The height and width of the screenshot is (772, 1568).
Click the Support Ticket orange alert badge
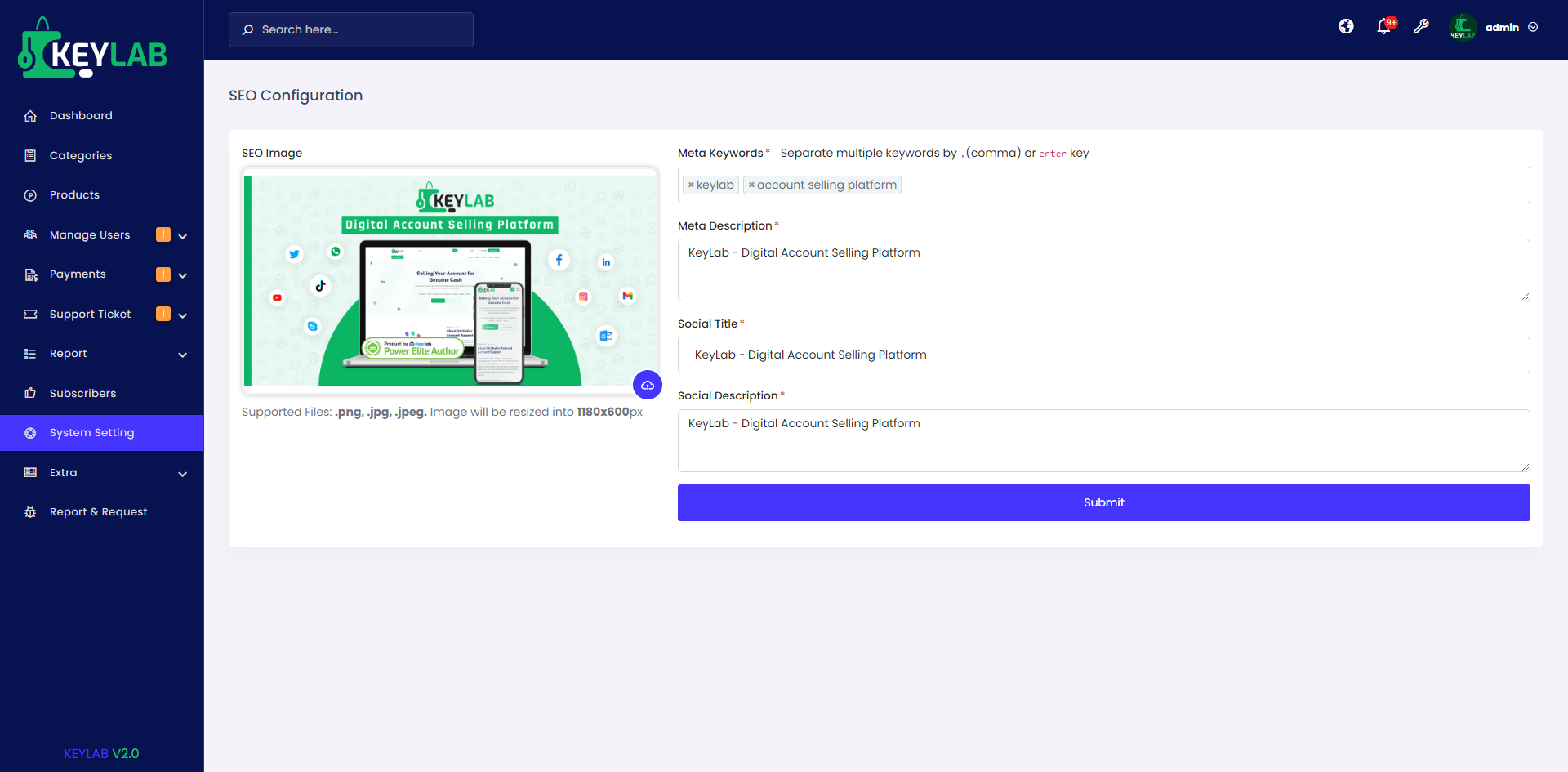163,314
